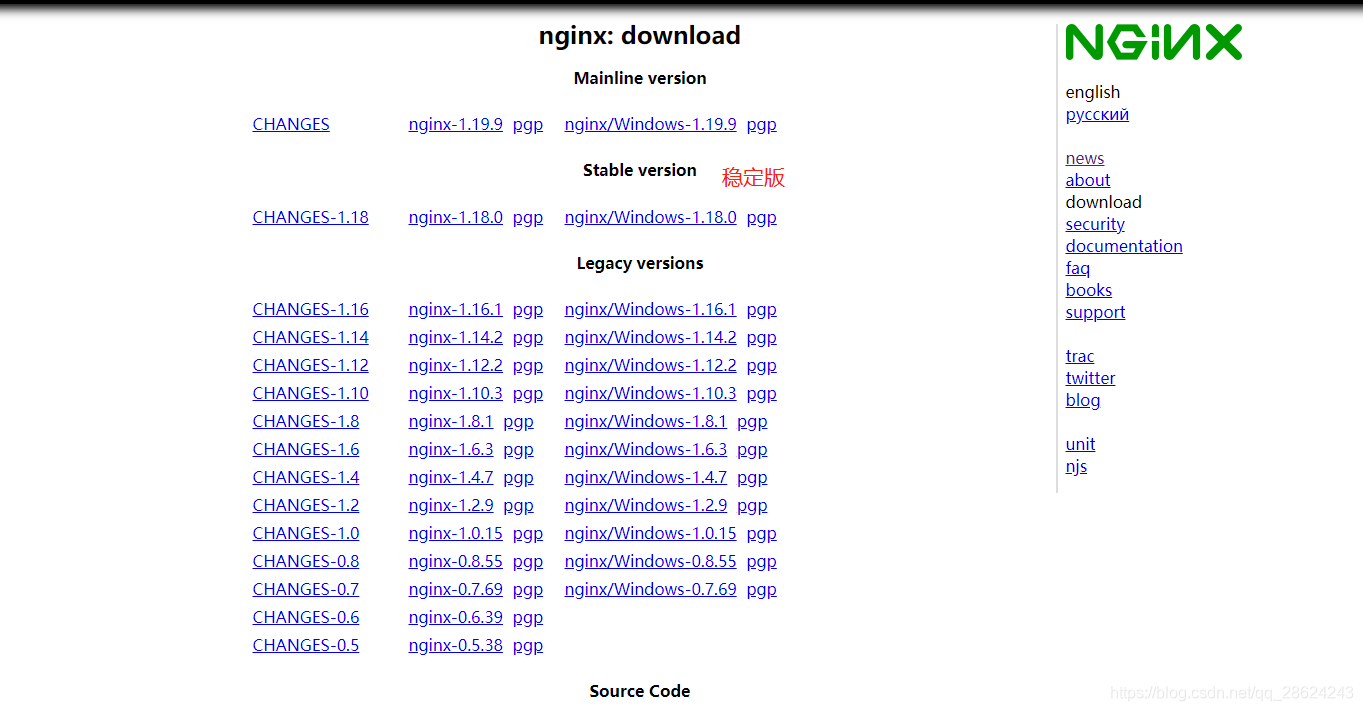Open CHANGES-1.4 link
The image size is (1363, 711).
pos(306,477)
